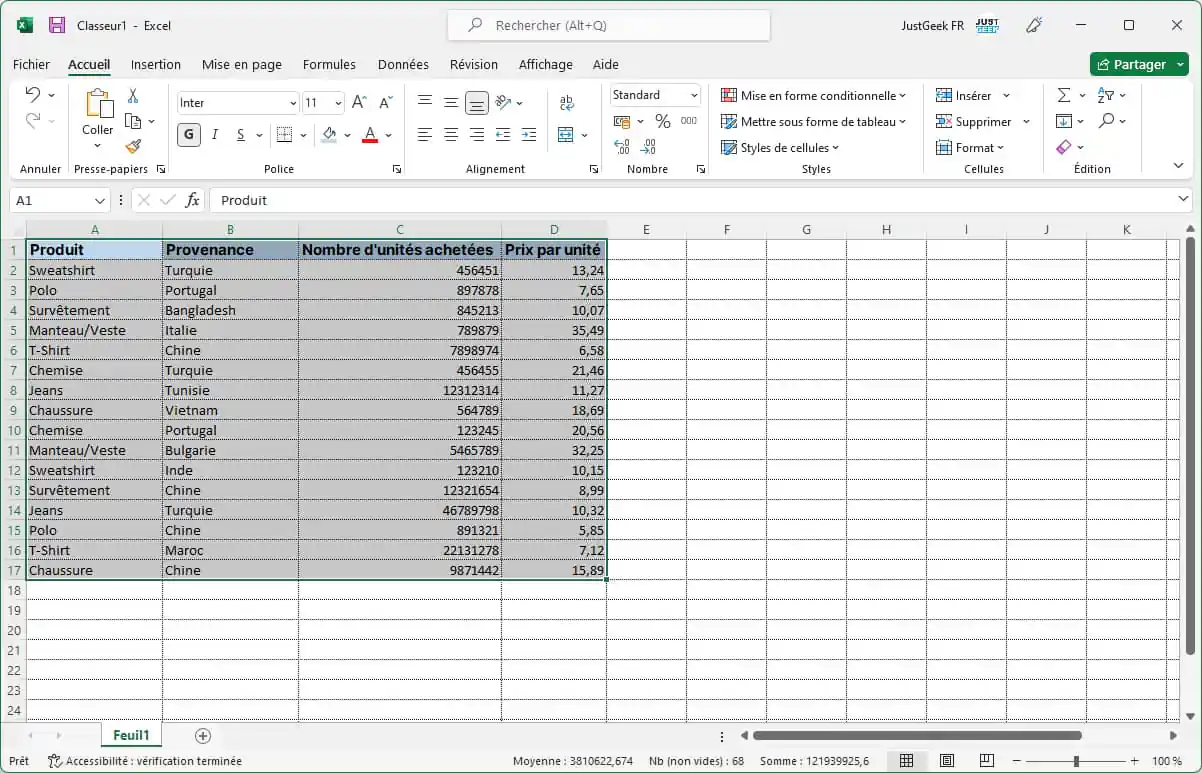Apply the percentage number format
Screen dimensions: 1202x773
[662, 120]
